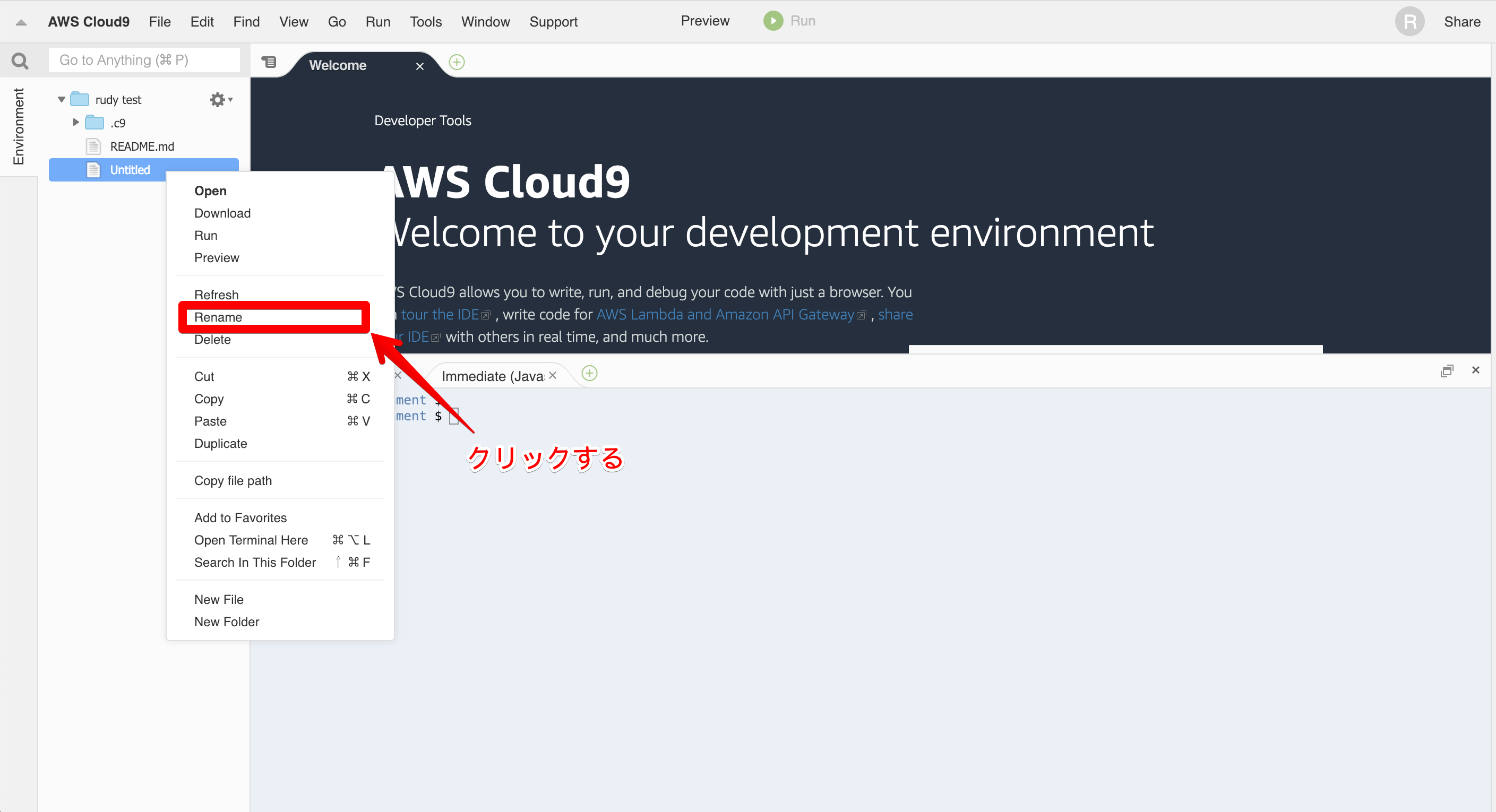
Task: Close the Immediate (Java) tab
Action: (553, 376)
